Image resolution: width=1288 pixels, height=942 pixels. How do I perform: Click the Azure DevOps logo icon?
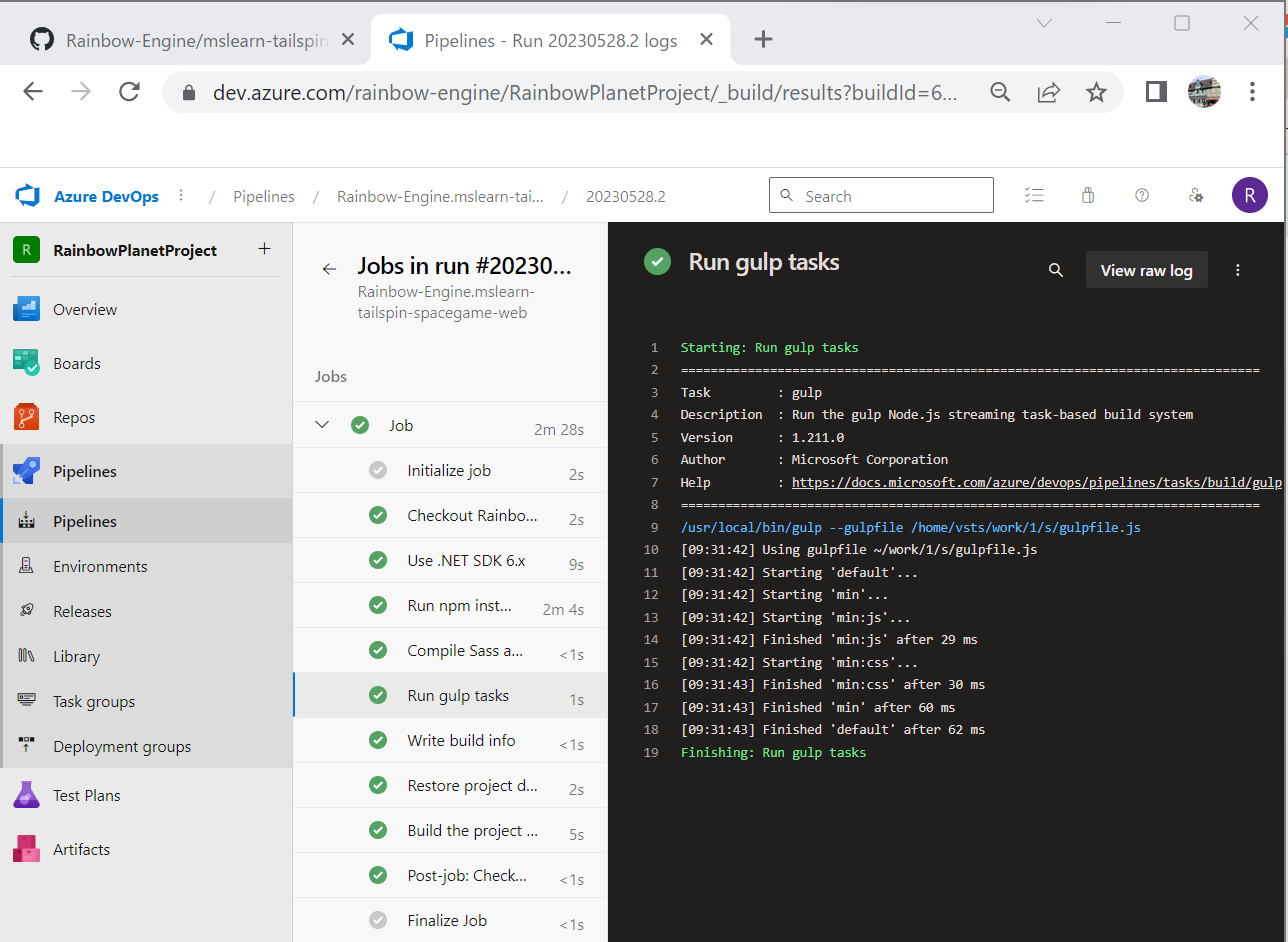(x=26, y=196)
